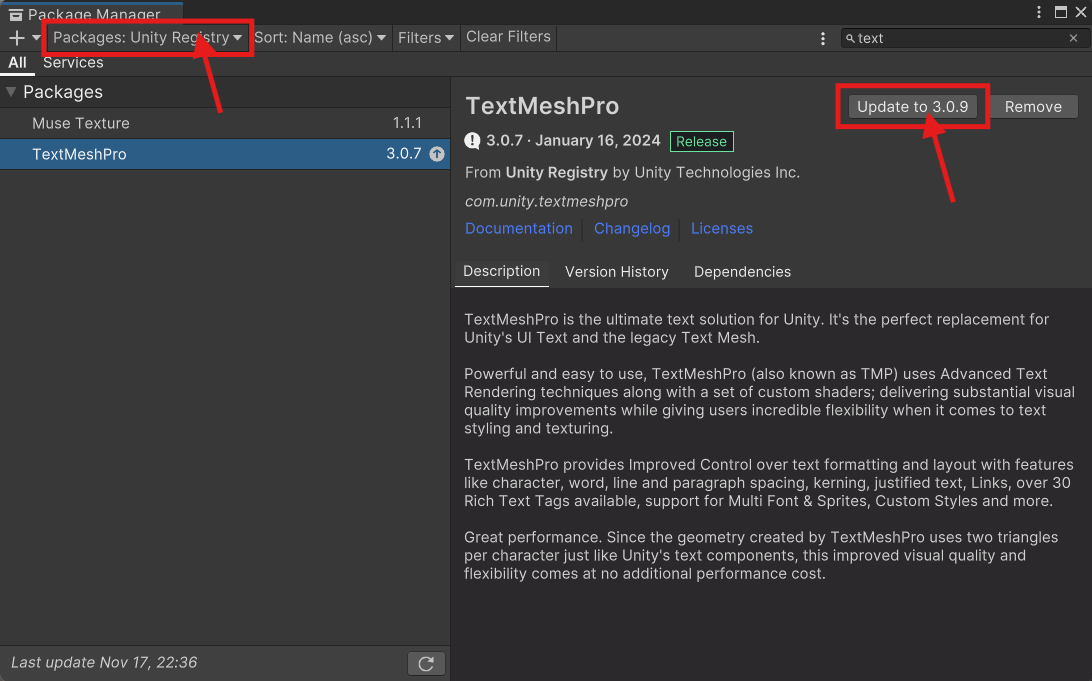Click the Remove button
This screenshot has height=681, width=1092.
[1033, 107]
